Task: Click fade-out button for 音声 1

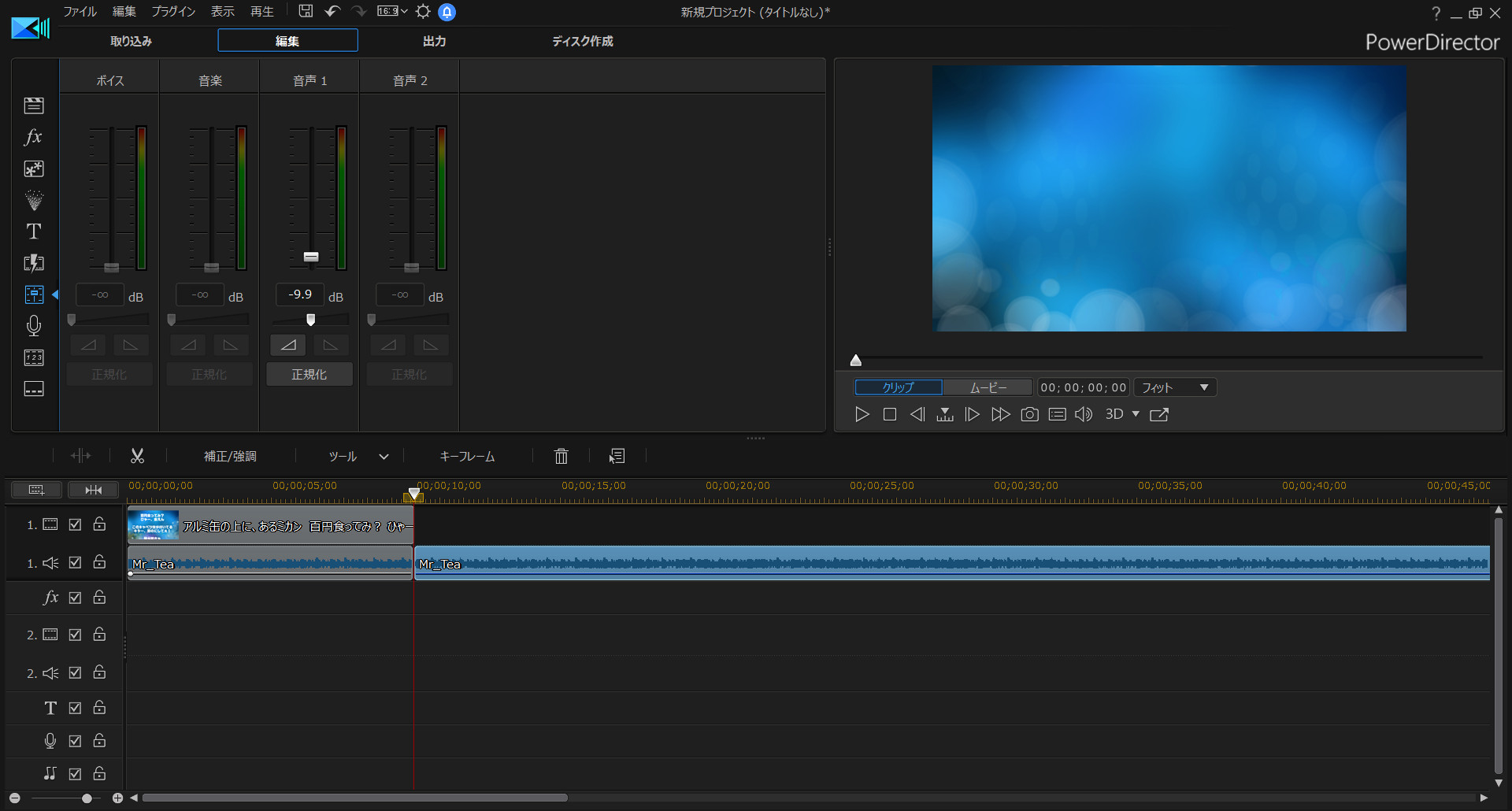Action: 331,345
